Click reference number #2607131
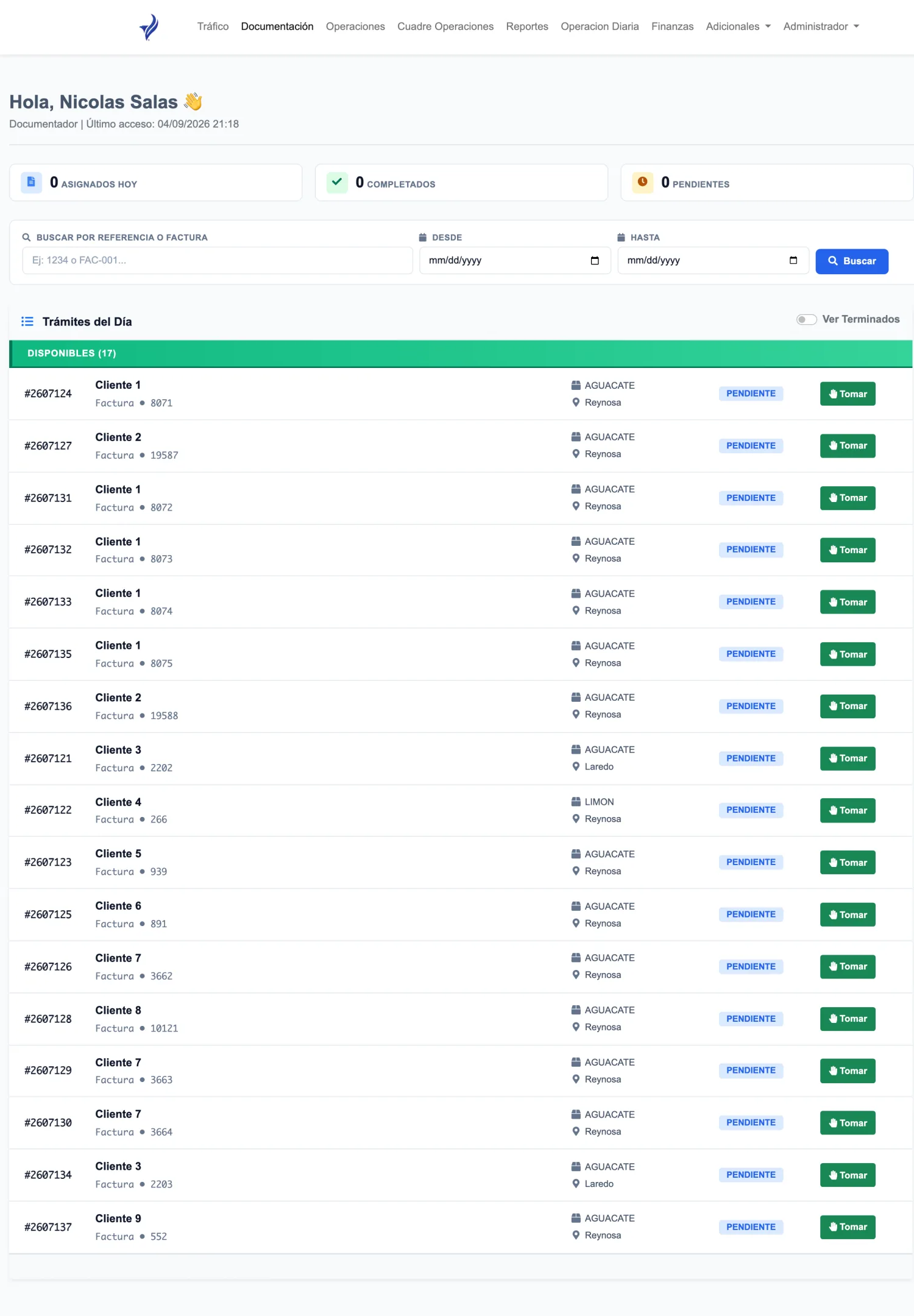Screen dimensions: 914x1316 (48, 498)
